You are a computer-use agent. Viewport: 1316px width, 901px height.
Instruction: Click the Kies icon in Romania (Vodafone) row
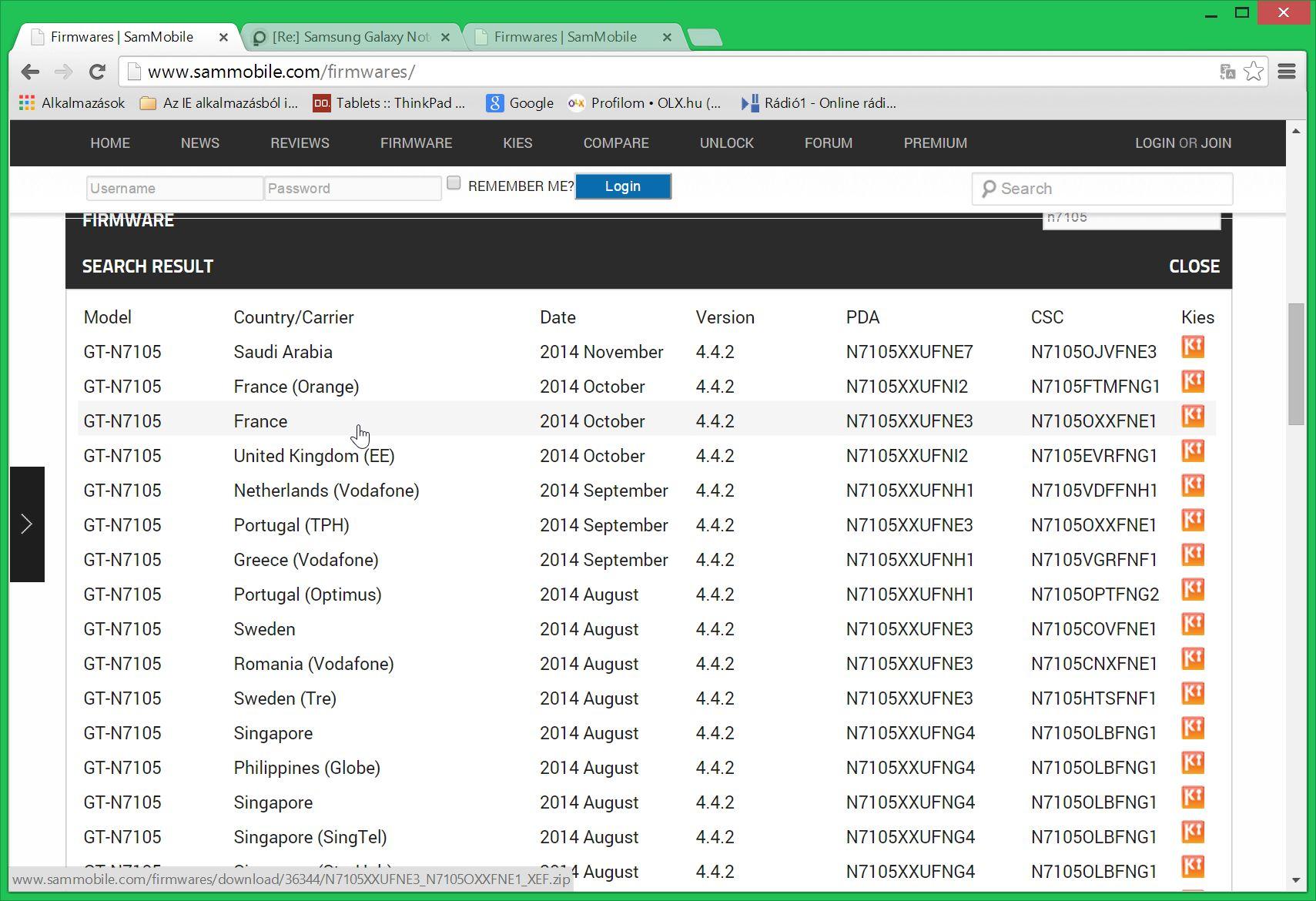[x=1193, y=659]
